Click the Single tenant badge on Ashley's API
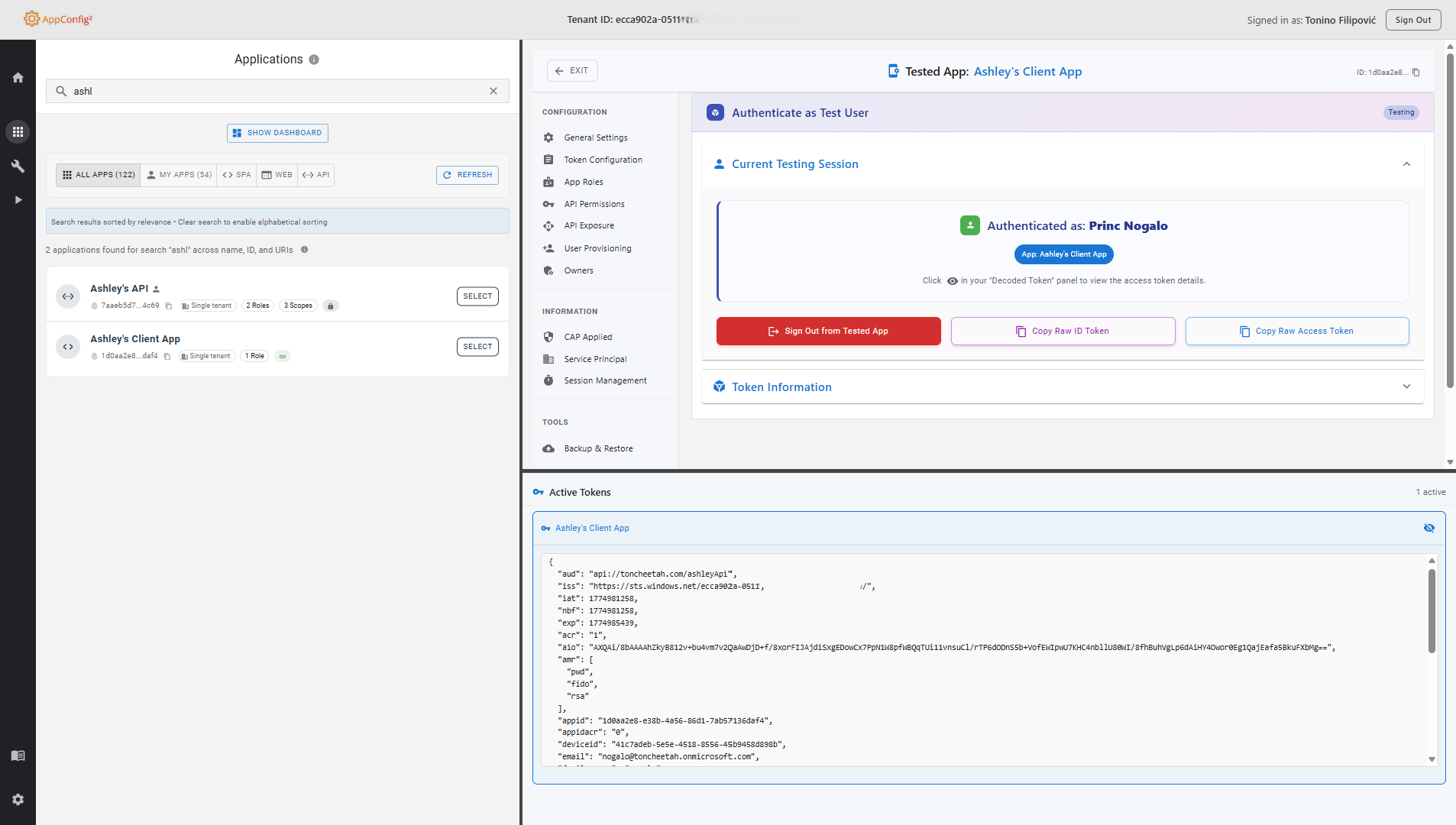This screenshot has height=825, width=1456. pyautogui.click(x=207, y=306)
